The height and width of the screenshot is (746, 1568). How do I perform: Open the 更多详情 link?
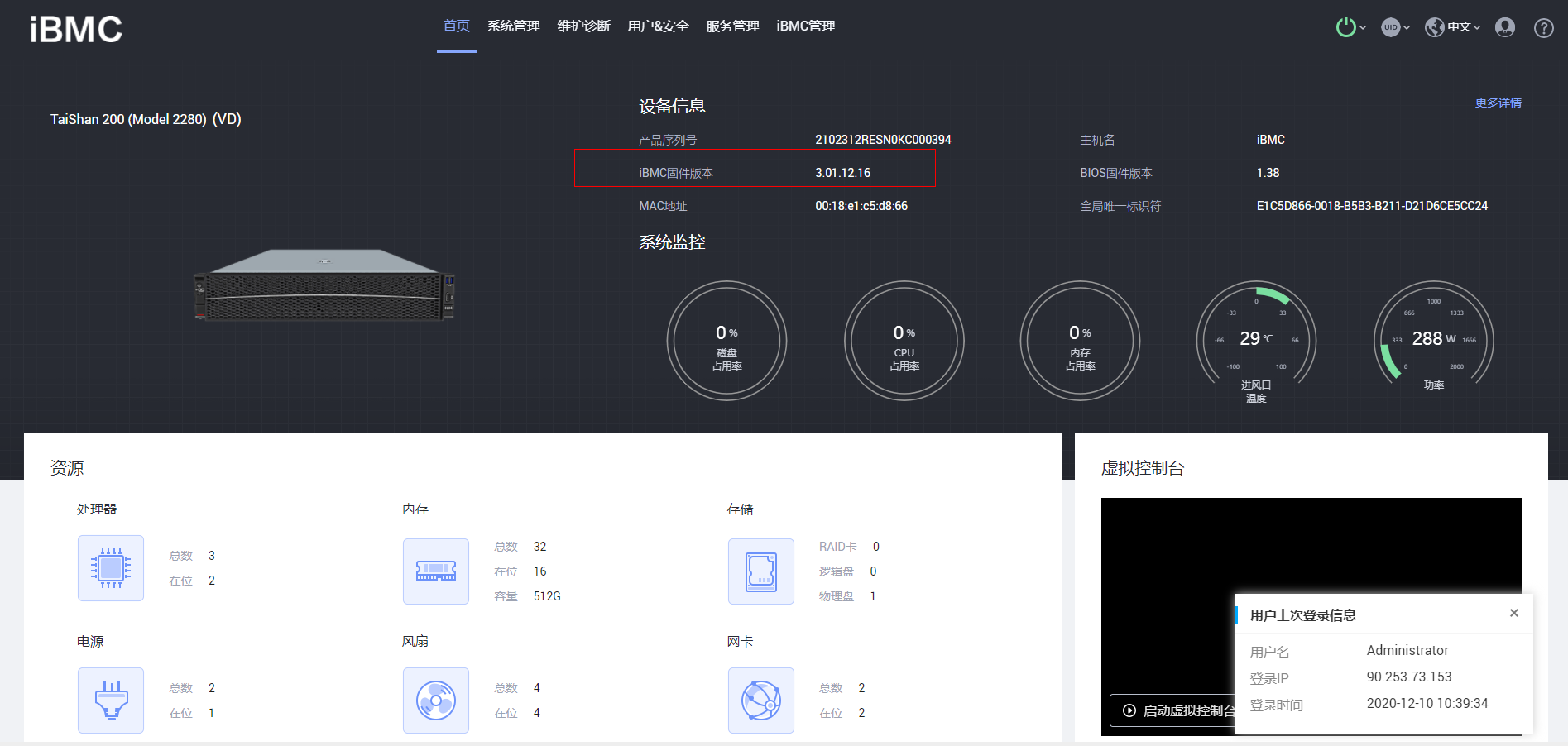1498,103
